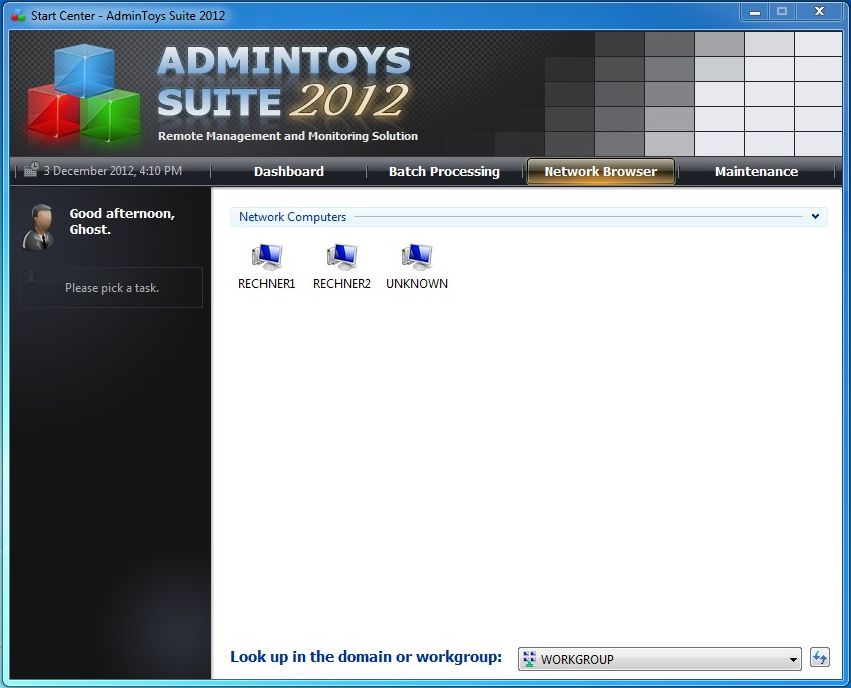851x688 pixels.
Task: Click the user avatar next to the greeting
Action: point(39,227)
